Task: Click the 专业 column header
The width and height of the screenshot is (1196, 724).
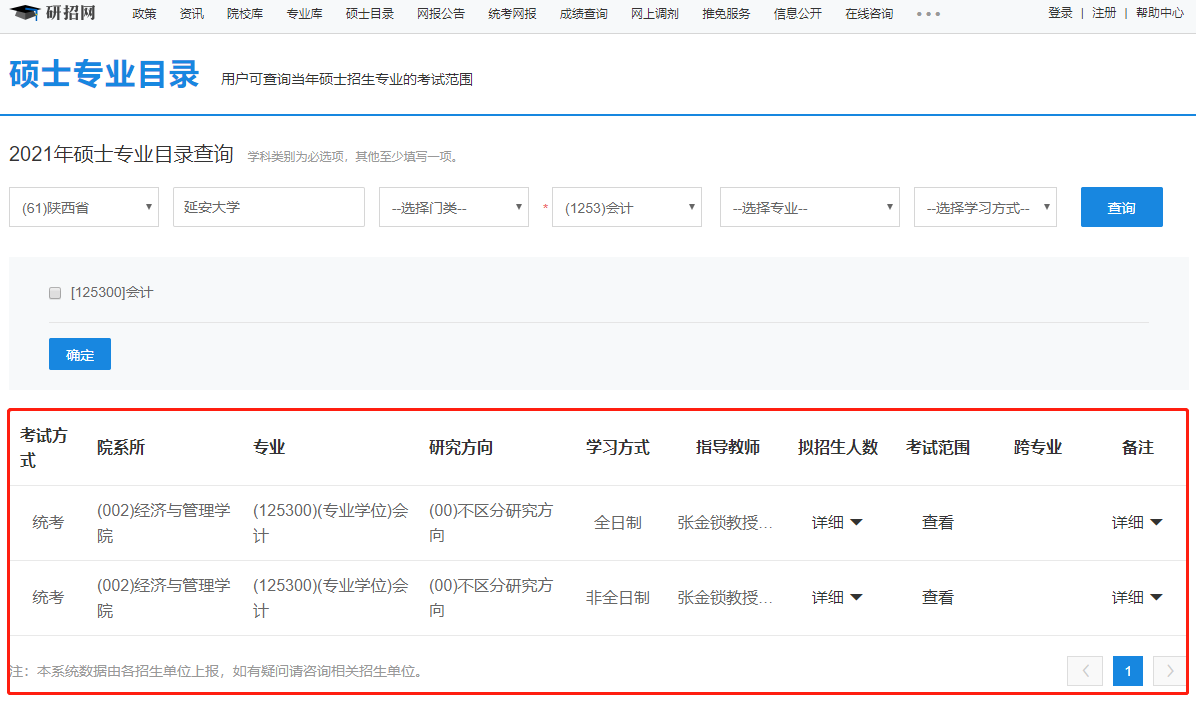Action: pos(268,448)
